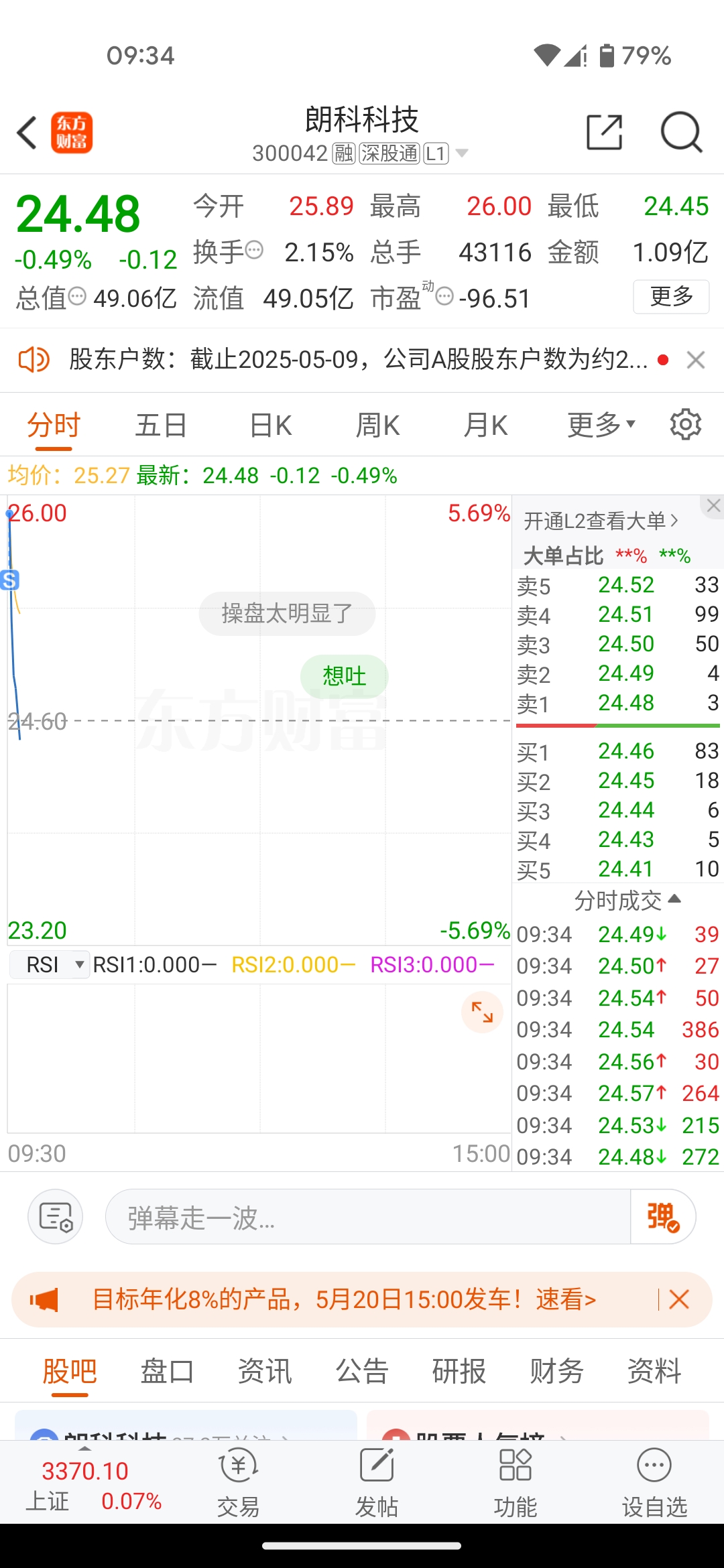Screen dimensions: 724x1568
Task: Tap the 操盘太明显了 danmaku bubble
Action: pos(287,613)
